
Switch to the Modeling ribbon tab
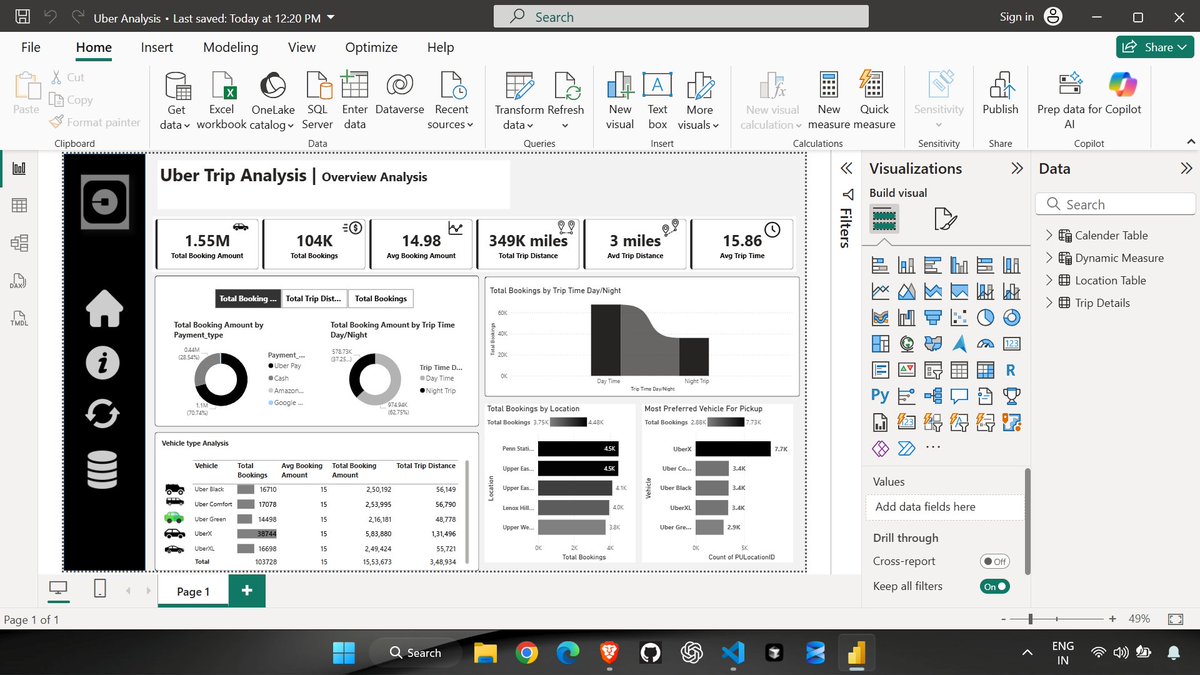pos(231,47)
